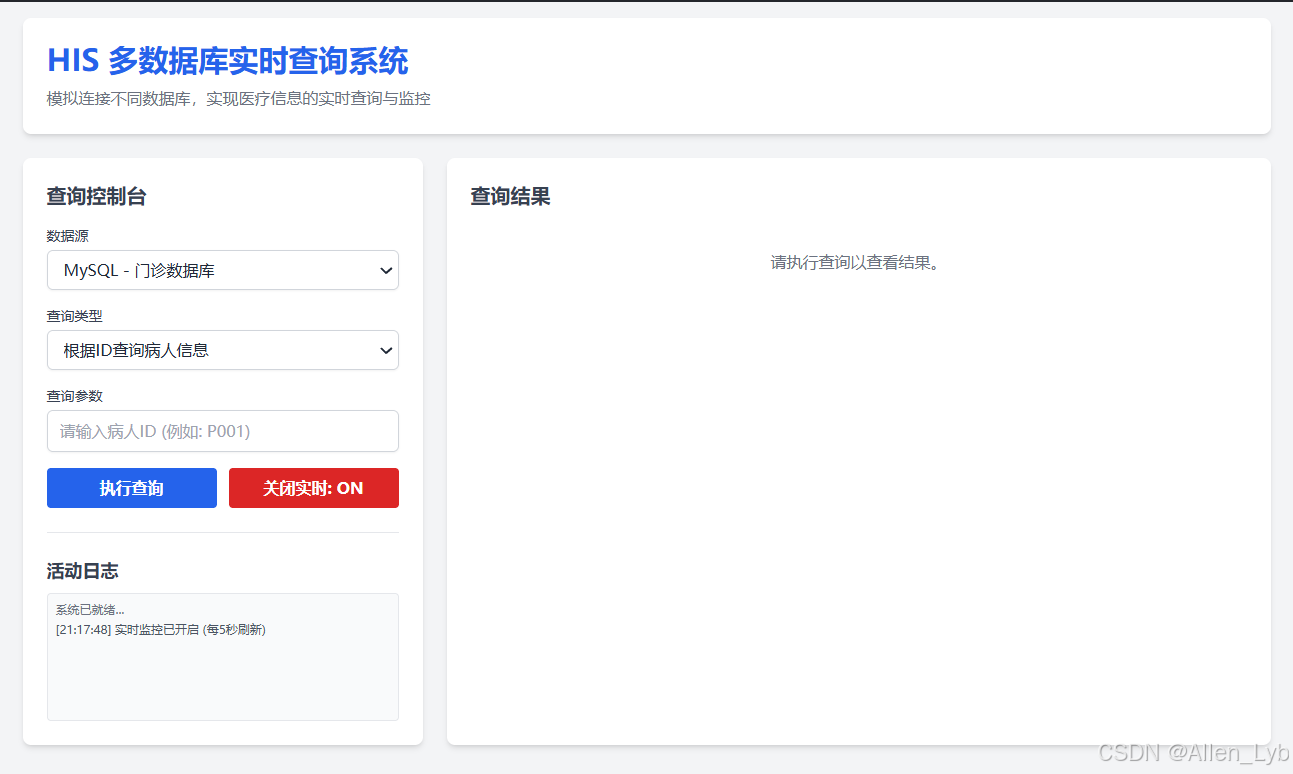The width and height of the screenshot is (1293, 774).
Task: Click the subtitle about 模拟连接不同数据库
Action: 236,98
